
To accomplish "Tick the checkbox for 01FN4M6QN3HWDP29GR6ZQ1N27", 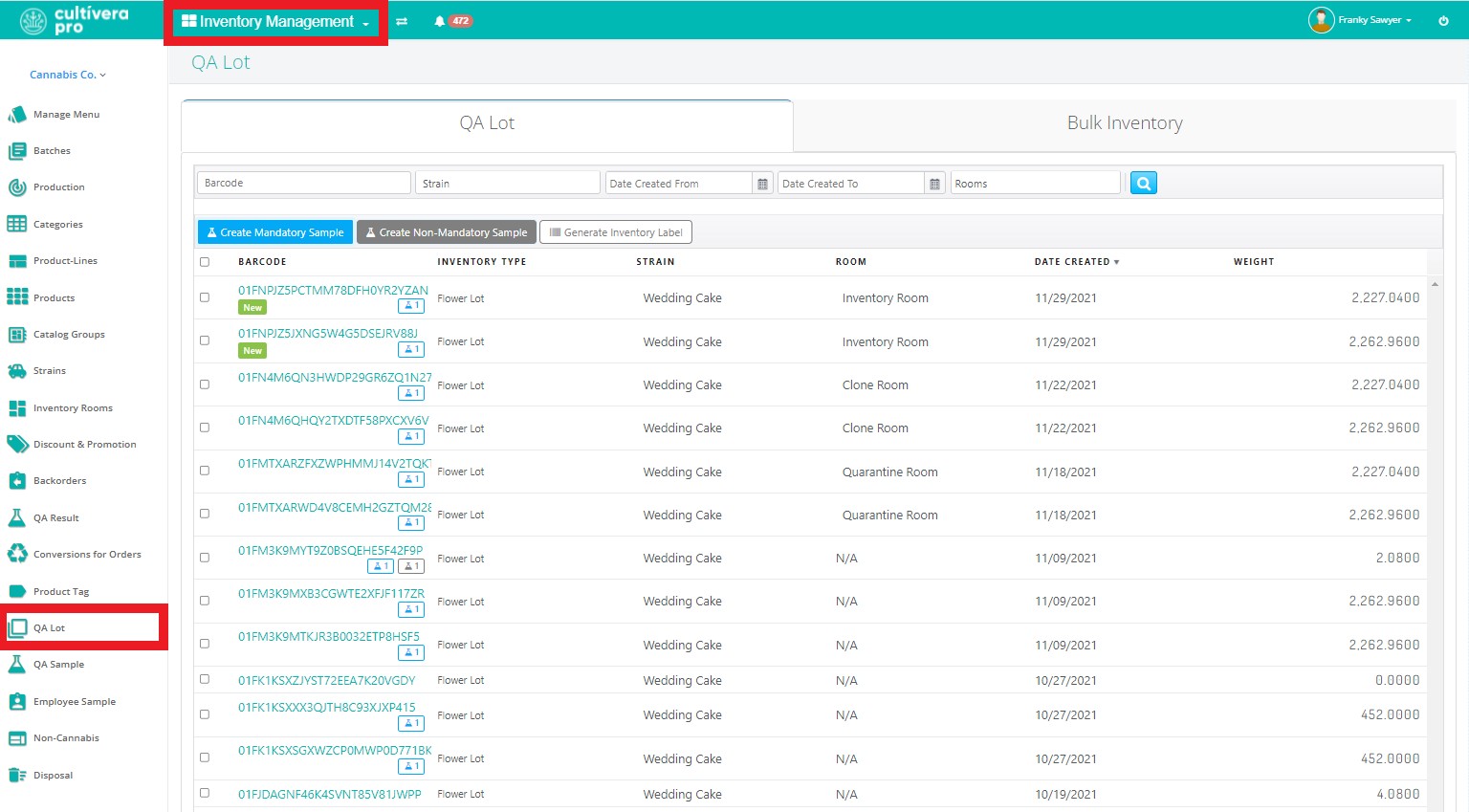I will point(205,384).
